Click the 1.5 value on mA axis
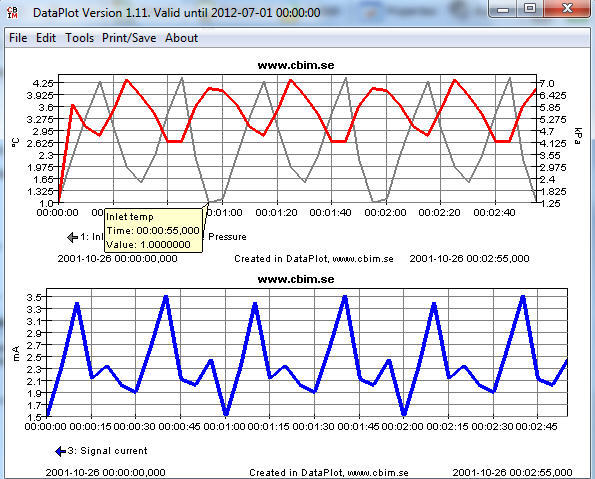595x479 pixels. pos(34,417)
